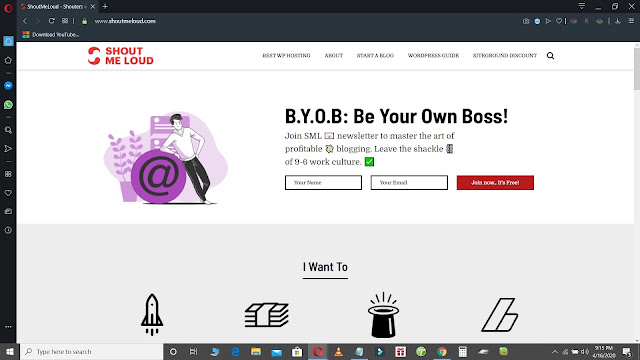
Task: Click the Join now, It's Free button
Action: (x=495, y=182)
